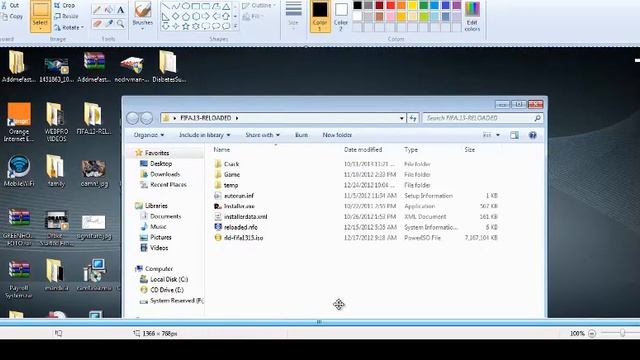640x360 pixels.
Task: Click the Brushes tool icon
Action: click(x=143, y=9)
